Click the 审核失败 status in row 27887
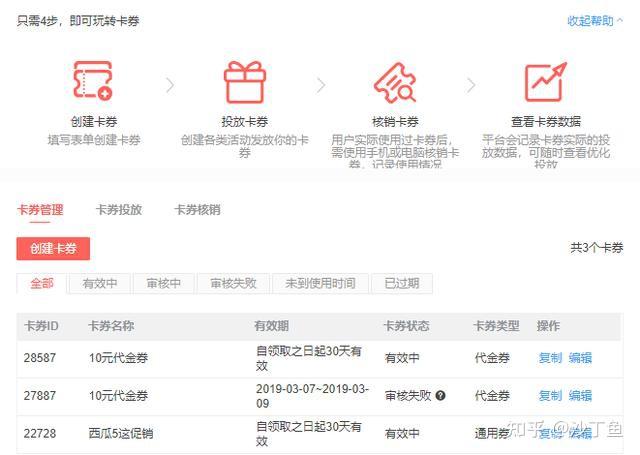Screen dimensions: 640x455 click(x=408, y=395)
